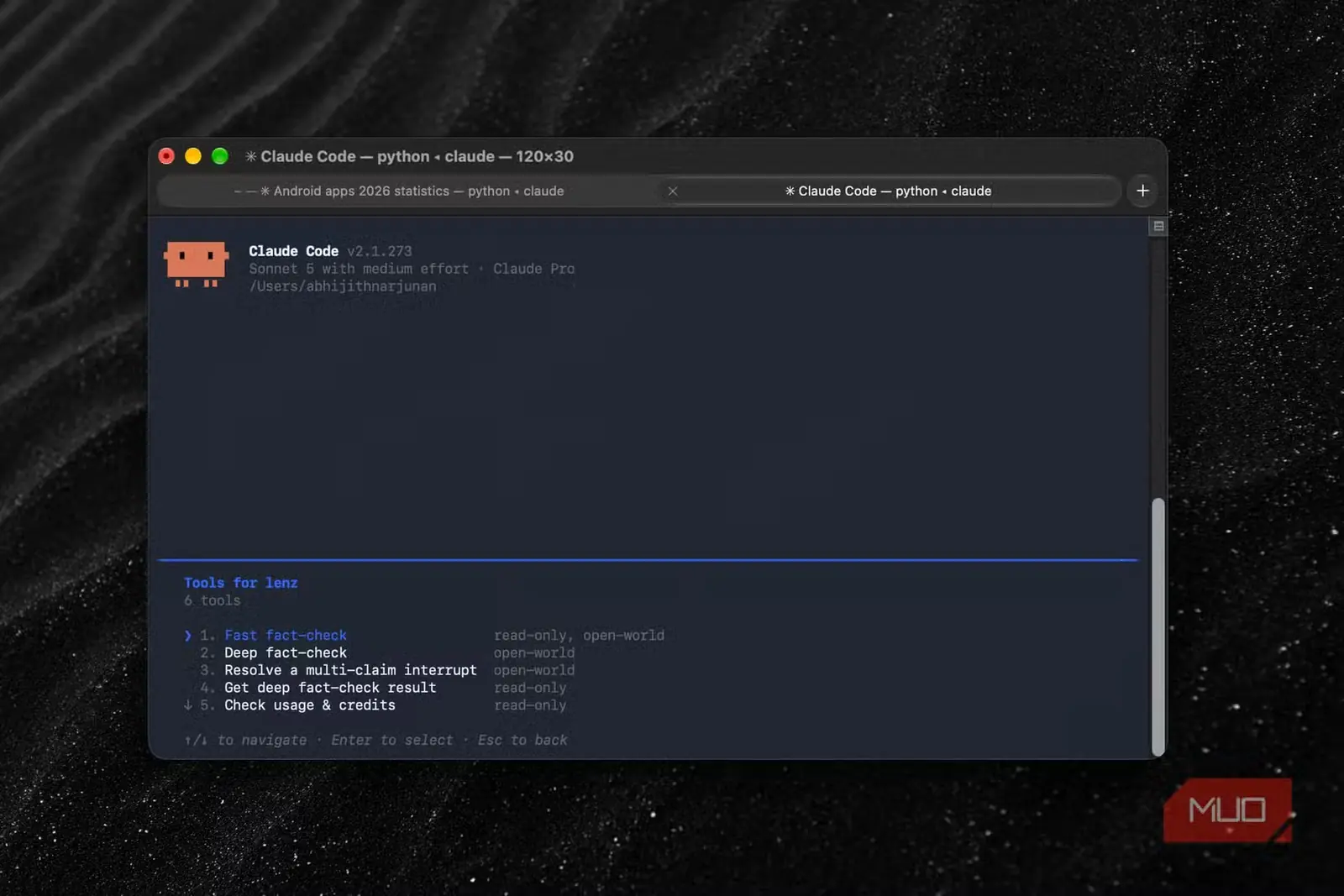Screen dimensions: 1344x896
Task: Click the version text v2.1.273
Action: pyautogui.click(x=380, y=251)
